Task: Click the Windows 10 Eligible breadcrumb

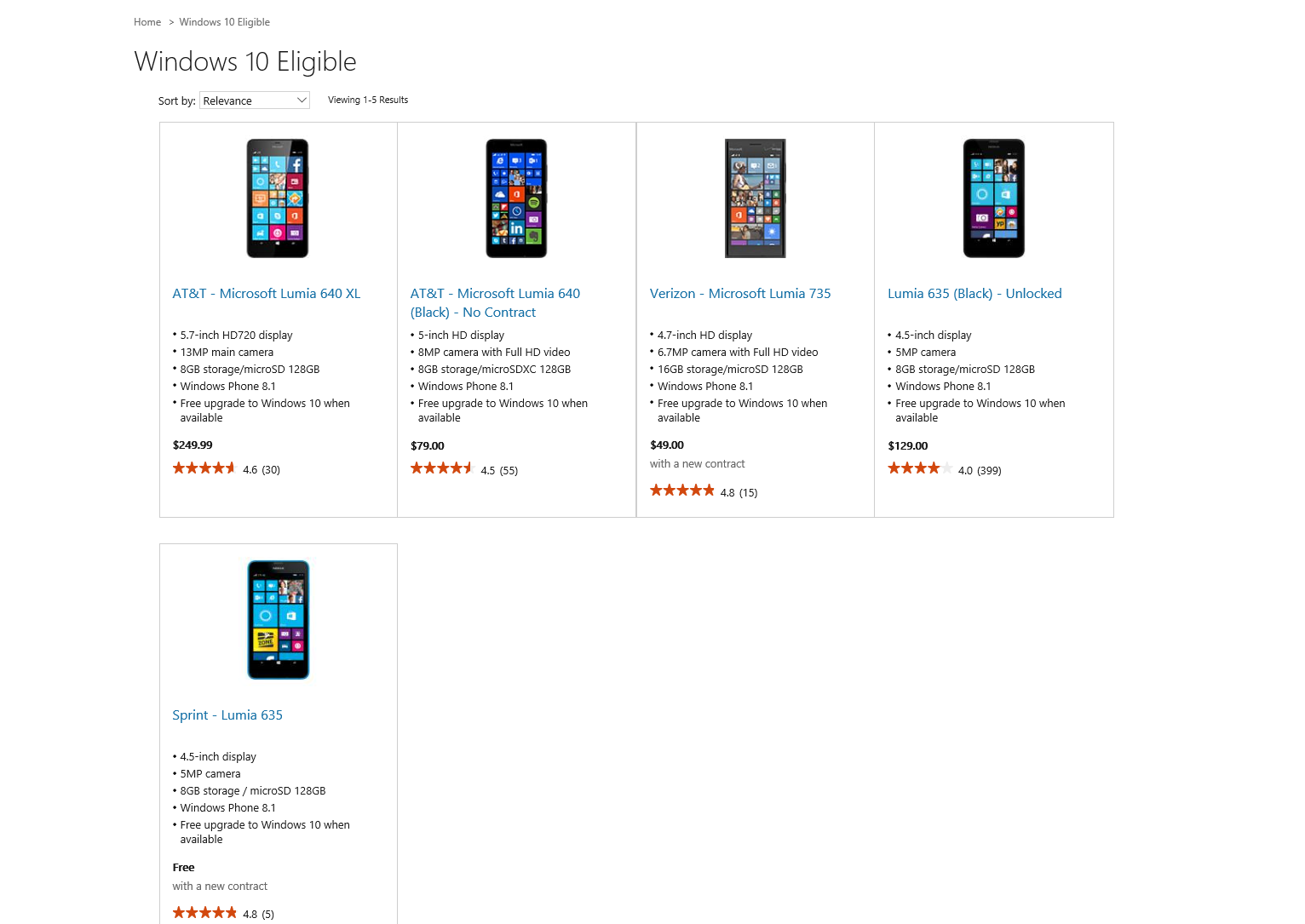Action: coord(224,22)
